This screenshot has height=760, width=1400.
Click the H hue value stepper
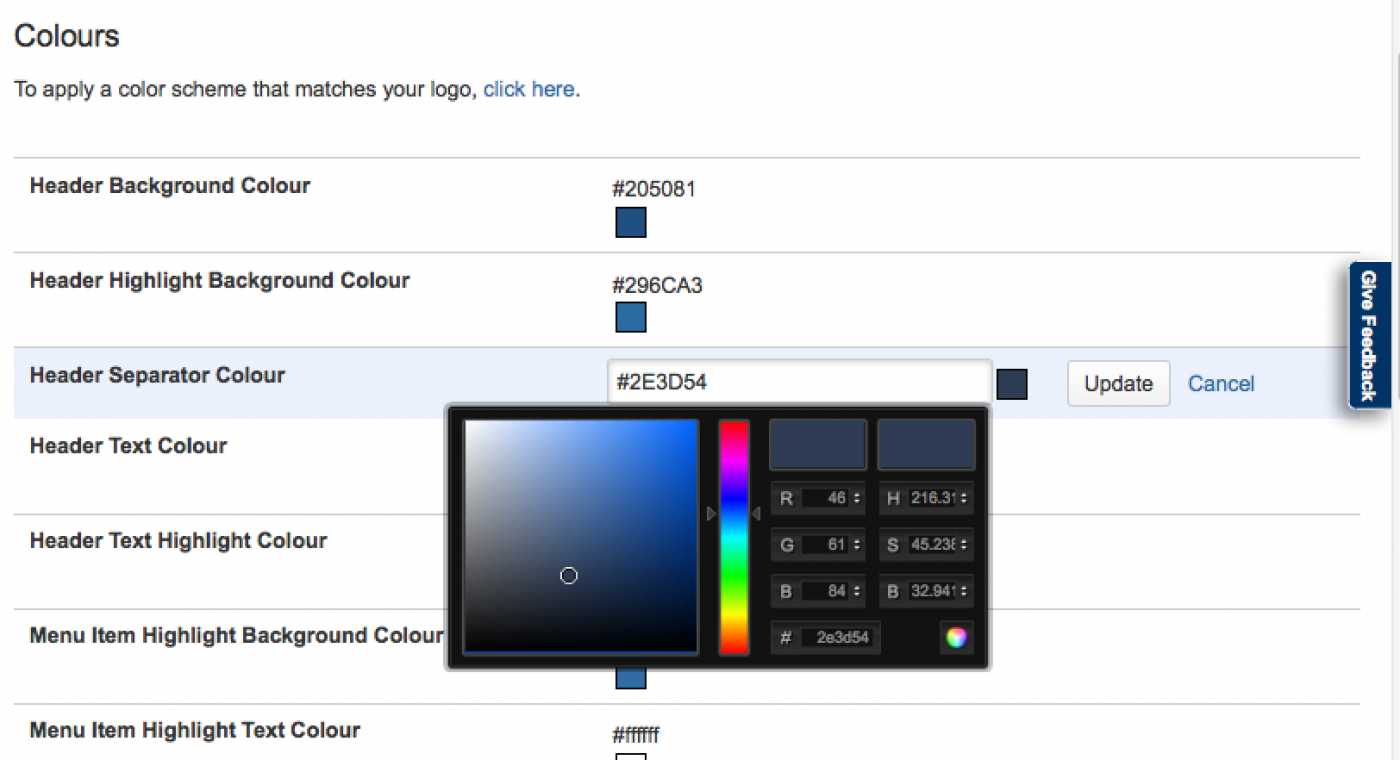click(x=964, y=498)
